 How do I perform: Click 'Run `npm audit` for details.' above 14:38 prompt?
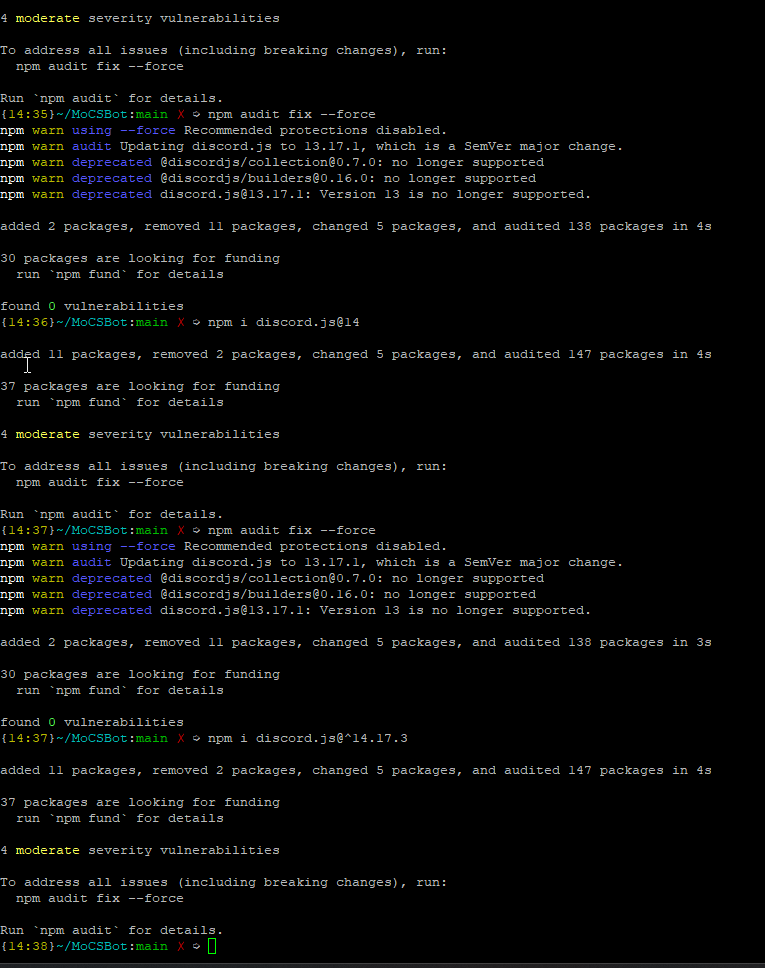111,930
